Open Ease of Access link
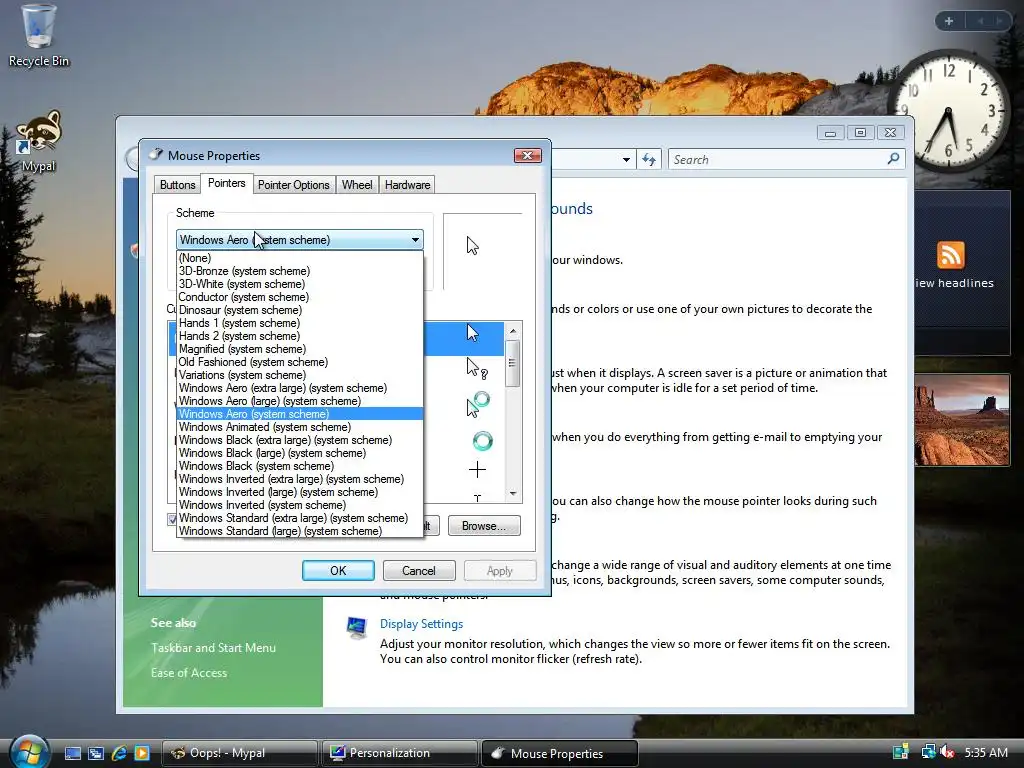The image size is (1024, 768). [189, 673]
